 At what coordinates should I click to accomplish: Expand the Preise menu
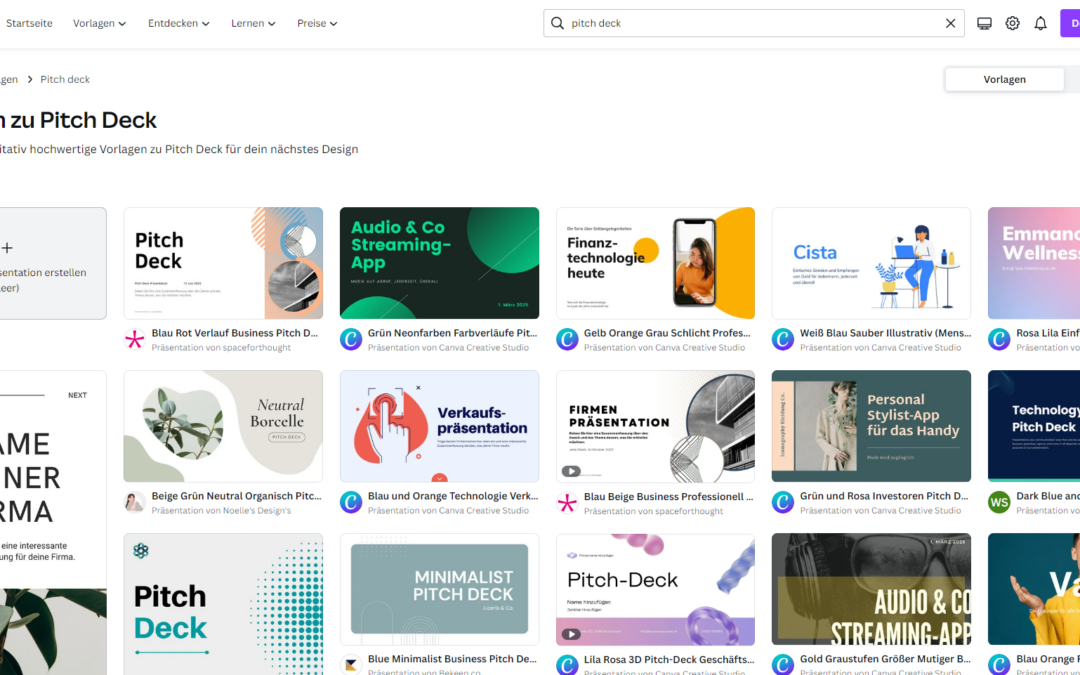(317, 23)
